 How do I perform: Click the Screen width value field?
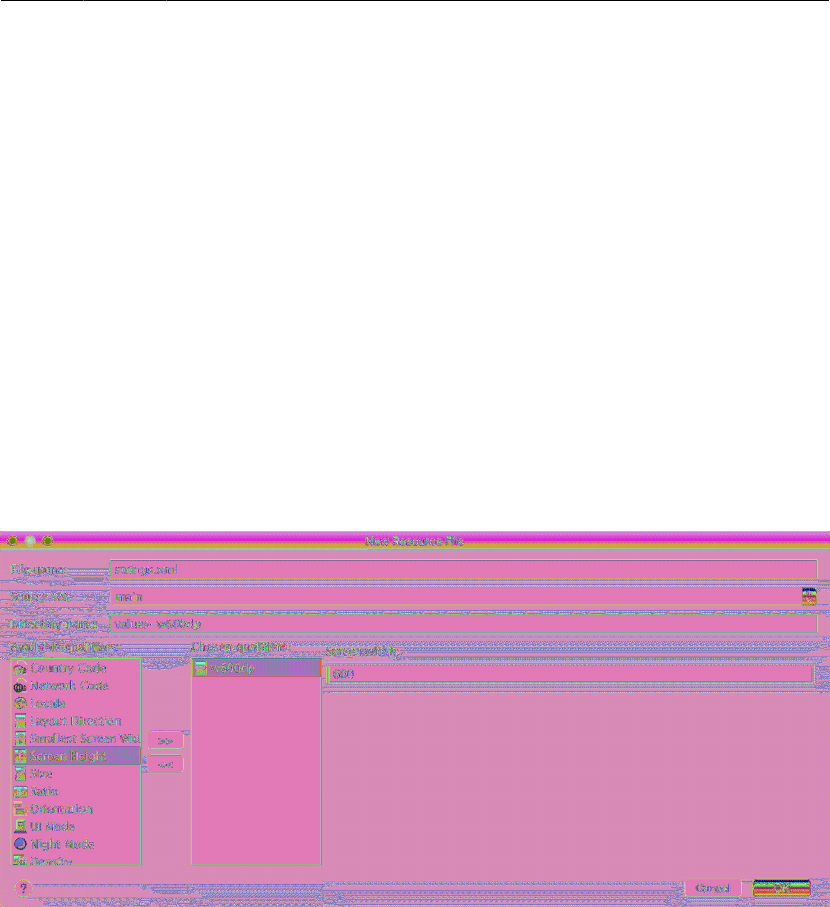(570, 674)
